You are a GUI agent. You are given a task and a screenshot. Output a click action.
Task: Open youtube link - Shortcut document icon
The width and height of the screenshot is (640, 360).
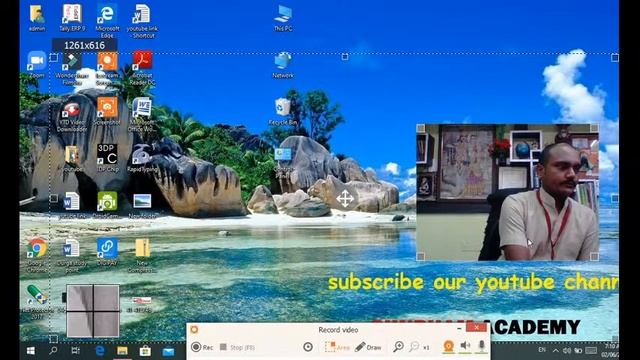click(142, 21)
